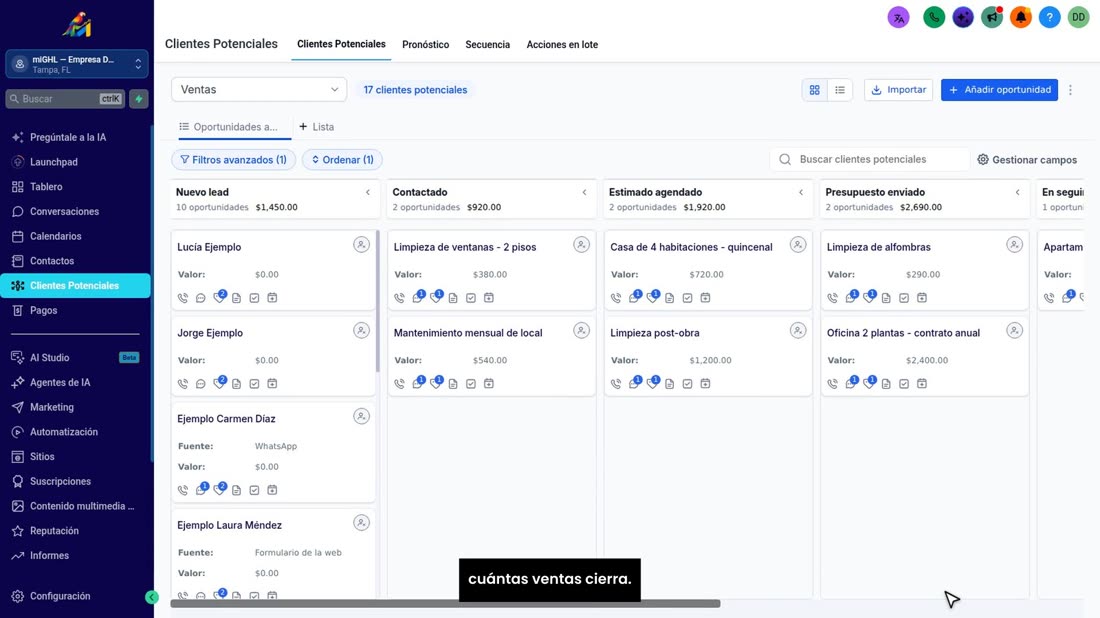Collapse the Presupuesto enviado column
The image size is (1100, 618).
tap(1018, 192)
